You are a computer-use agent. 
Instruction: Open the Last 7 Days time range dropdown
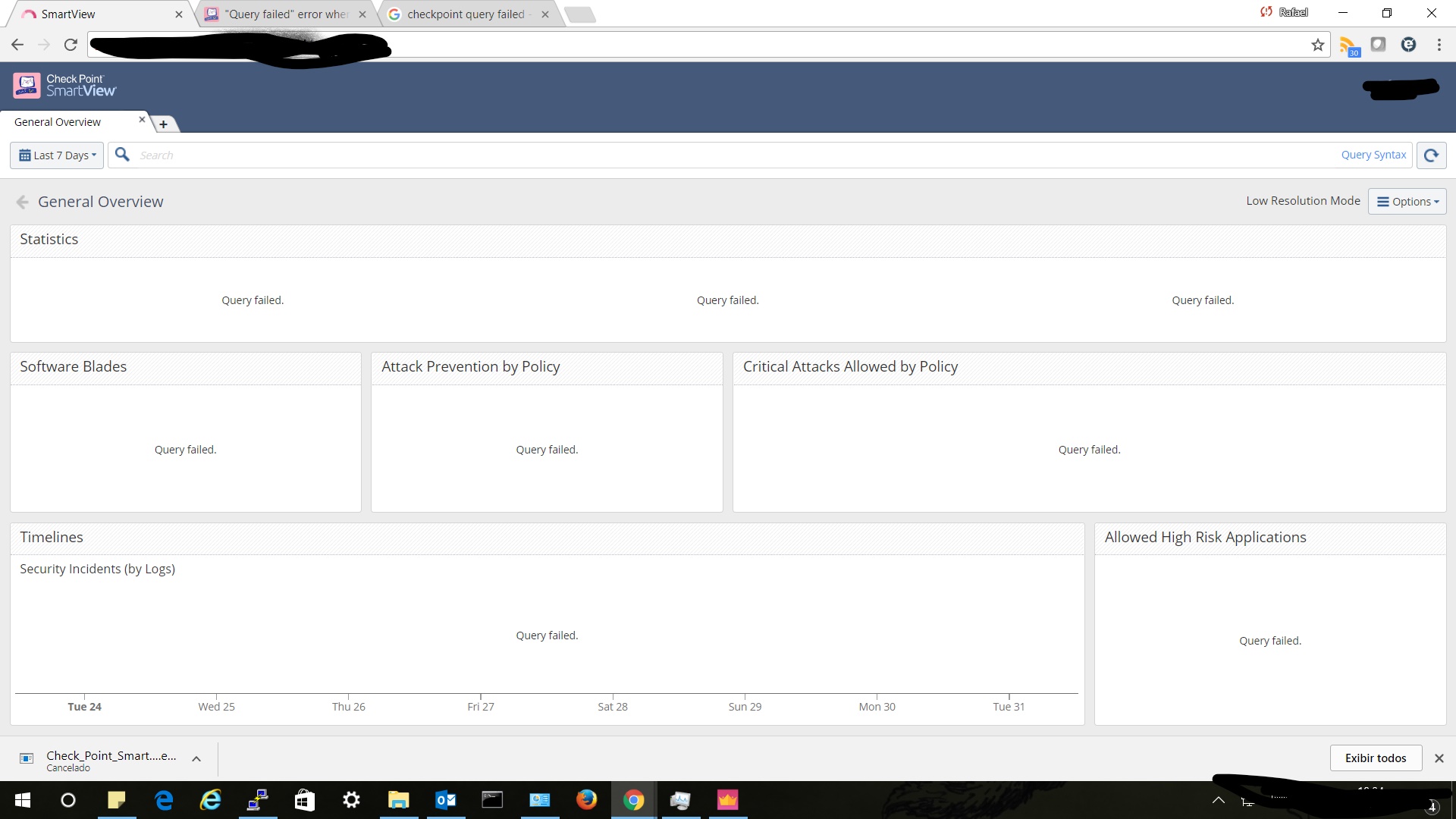pos(57,155)
